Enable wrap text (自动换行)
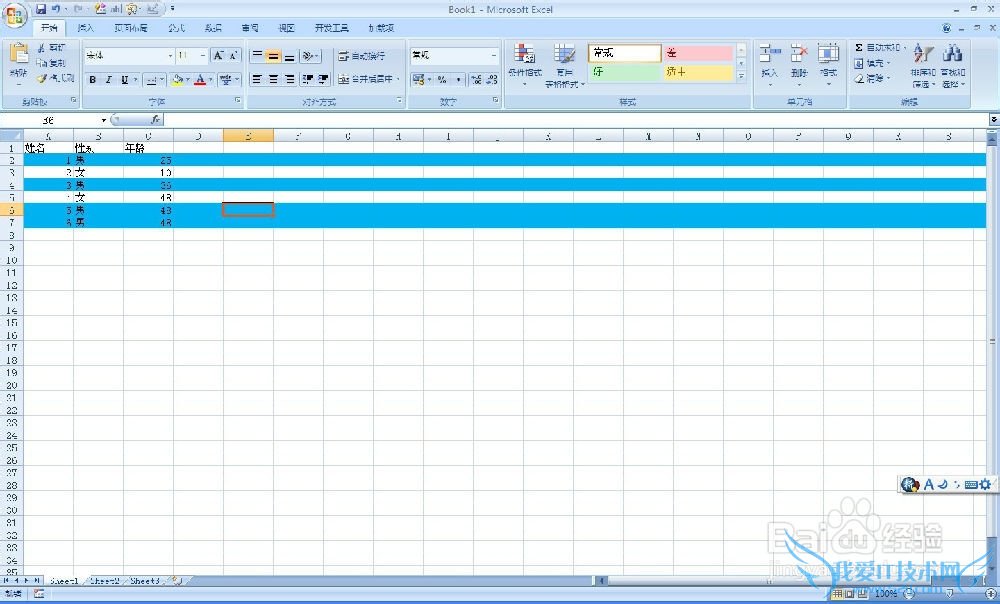Viewport: 1000px width, 604px height. [362, 56]
